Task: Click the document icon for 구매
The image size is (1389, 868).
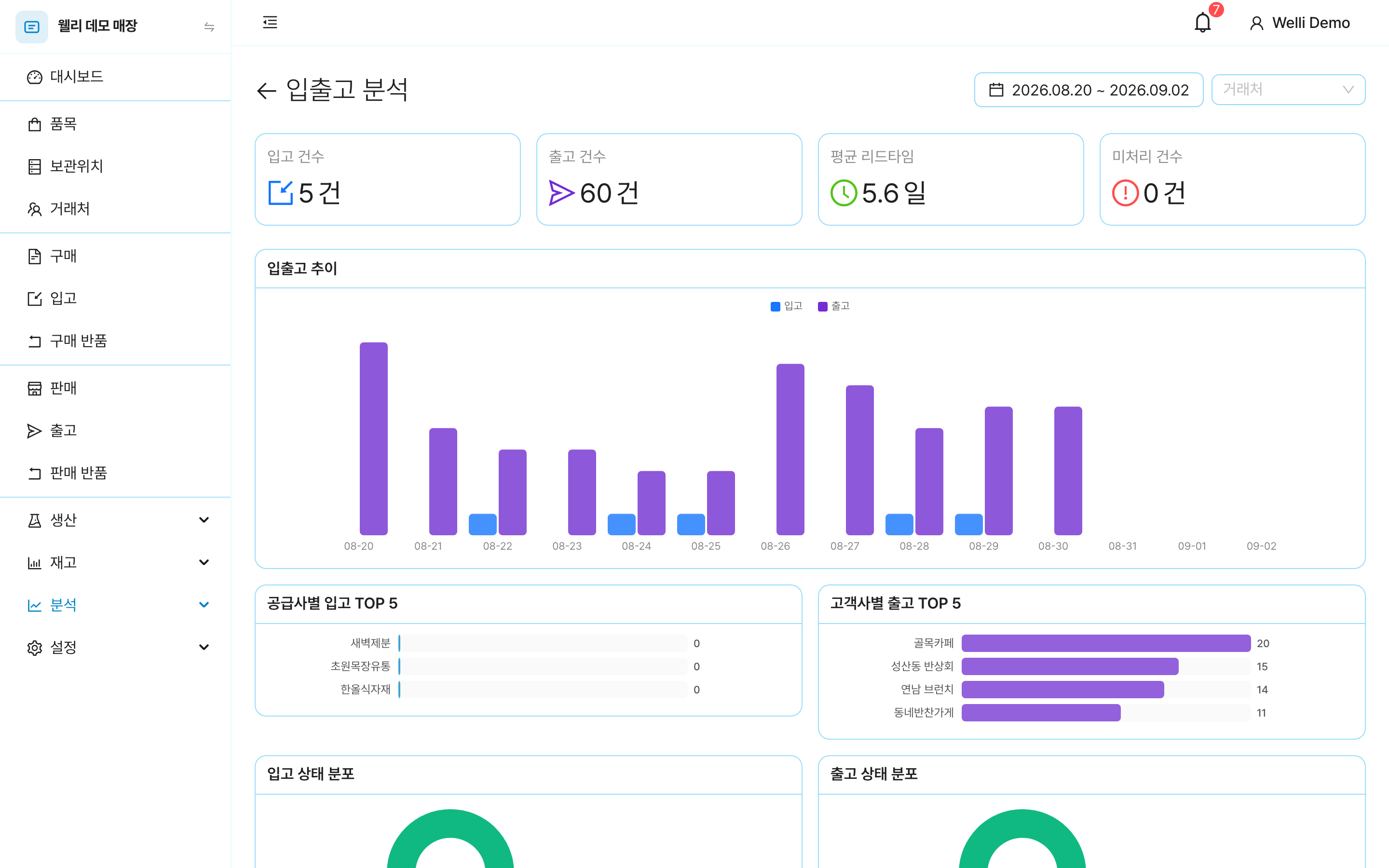Action: pyautogui.click(x=34, y=256)
